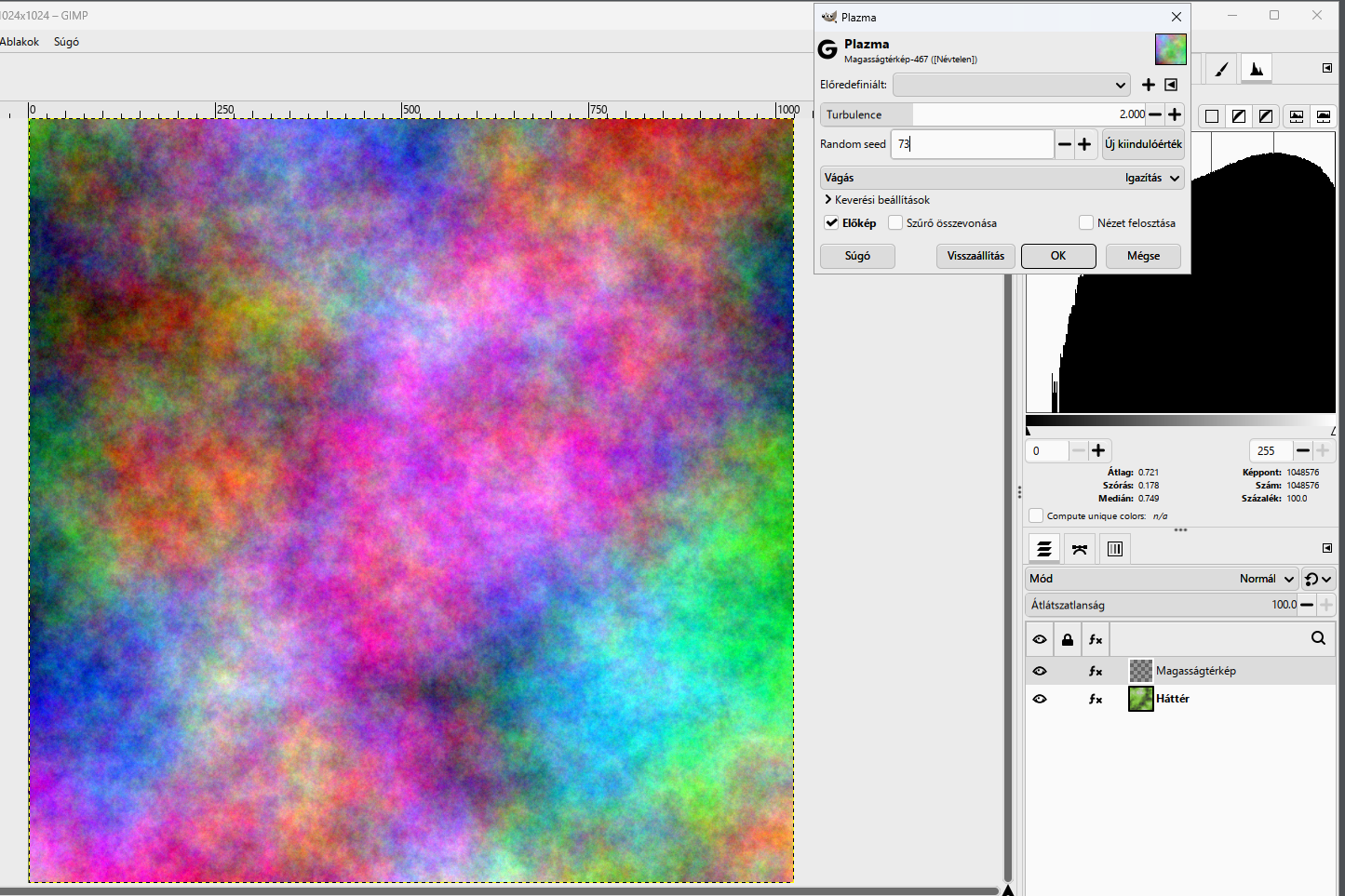
Task: Click the Turbulence slider bar
Action: click(983, 114)
